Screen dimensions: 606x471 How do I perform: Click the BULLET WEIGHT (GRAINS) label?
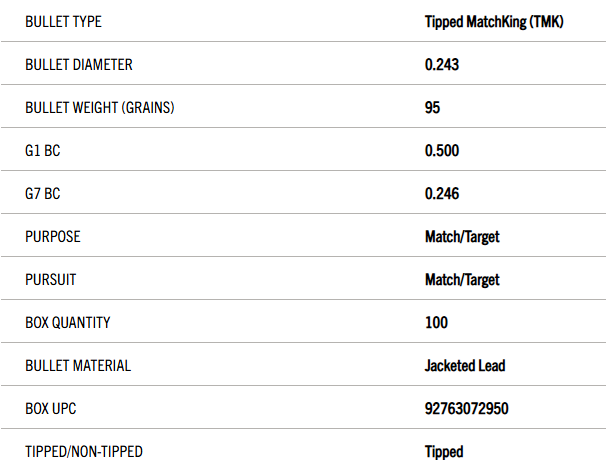[x=100, y=108]
